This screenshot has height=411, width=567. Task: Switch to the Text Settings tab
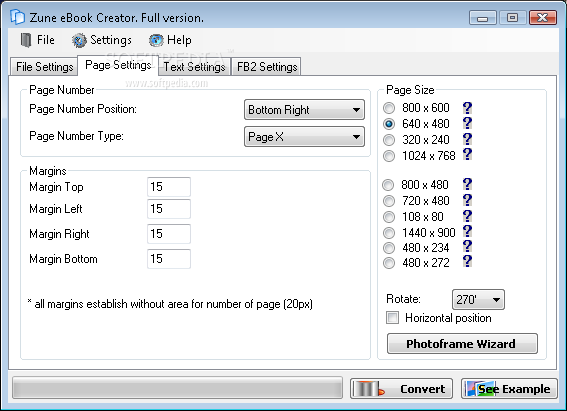point(194,67)
